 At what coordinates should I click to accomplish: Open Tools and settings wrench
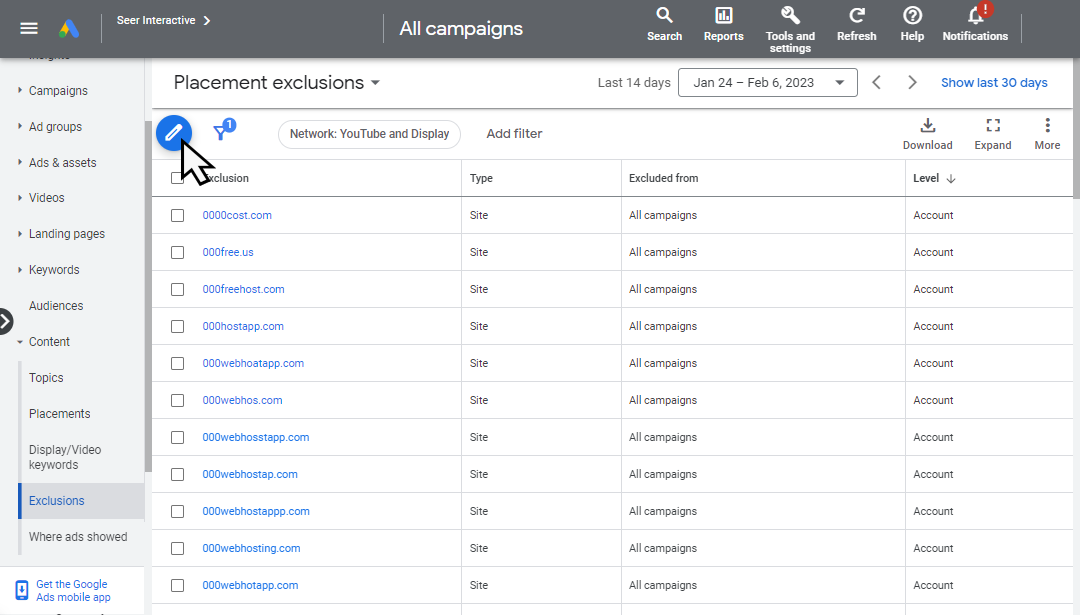coord(790,16)
